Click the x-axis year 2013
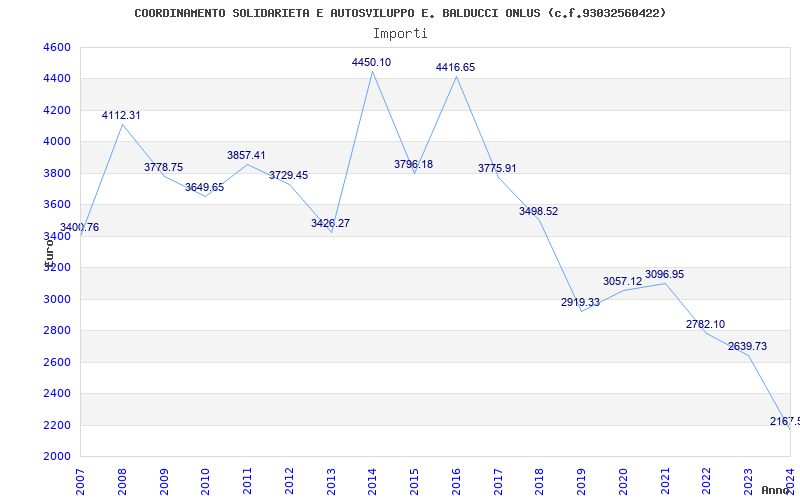This screenshot has height=500, width=800. click(x=331, y=481)
